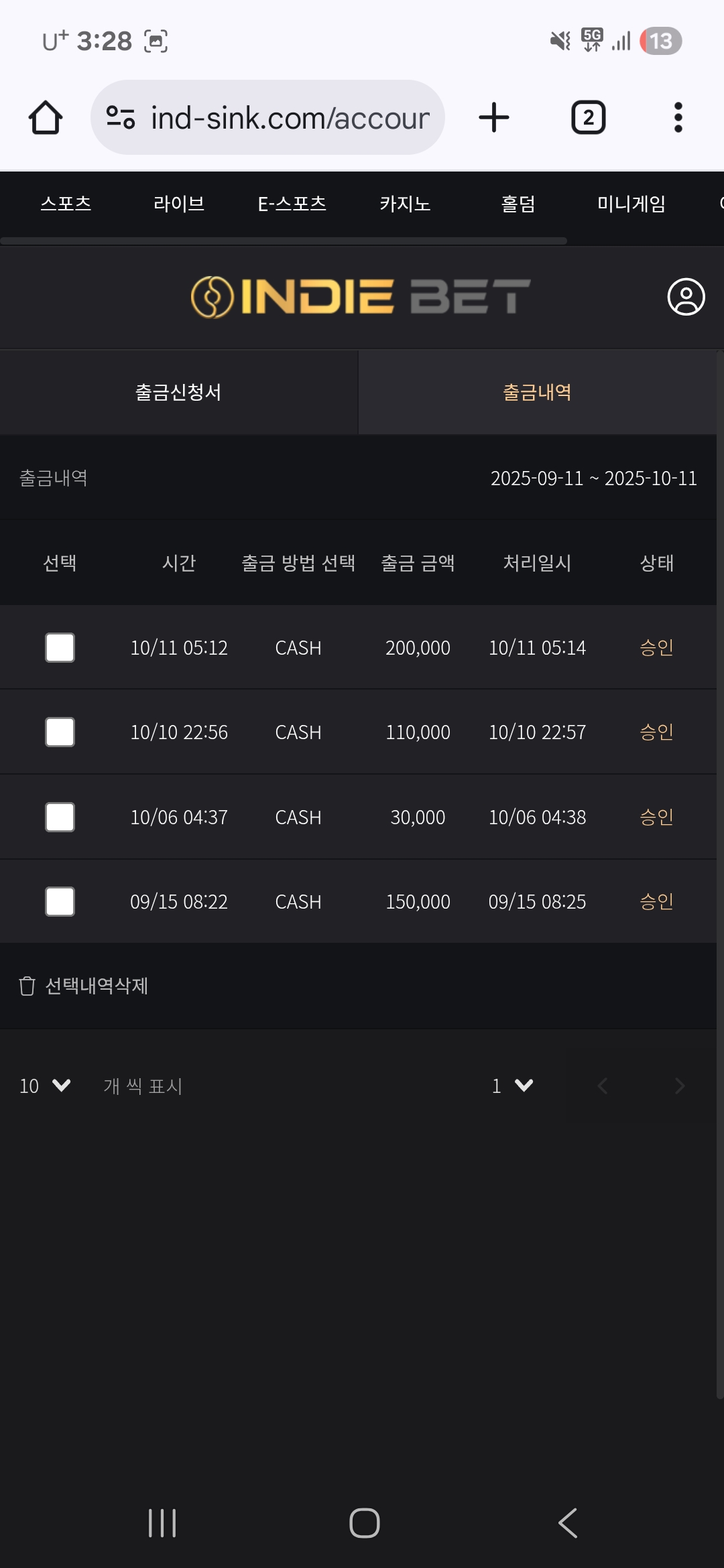Switch to the 출금신청서 tab
This screenshot has width=724, height=1568.
pos(178,393)
